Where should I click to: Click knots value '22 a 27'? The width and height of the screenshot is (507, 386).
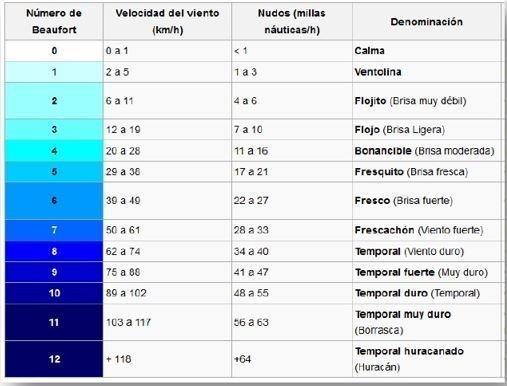251,200
